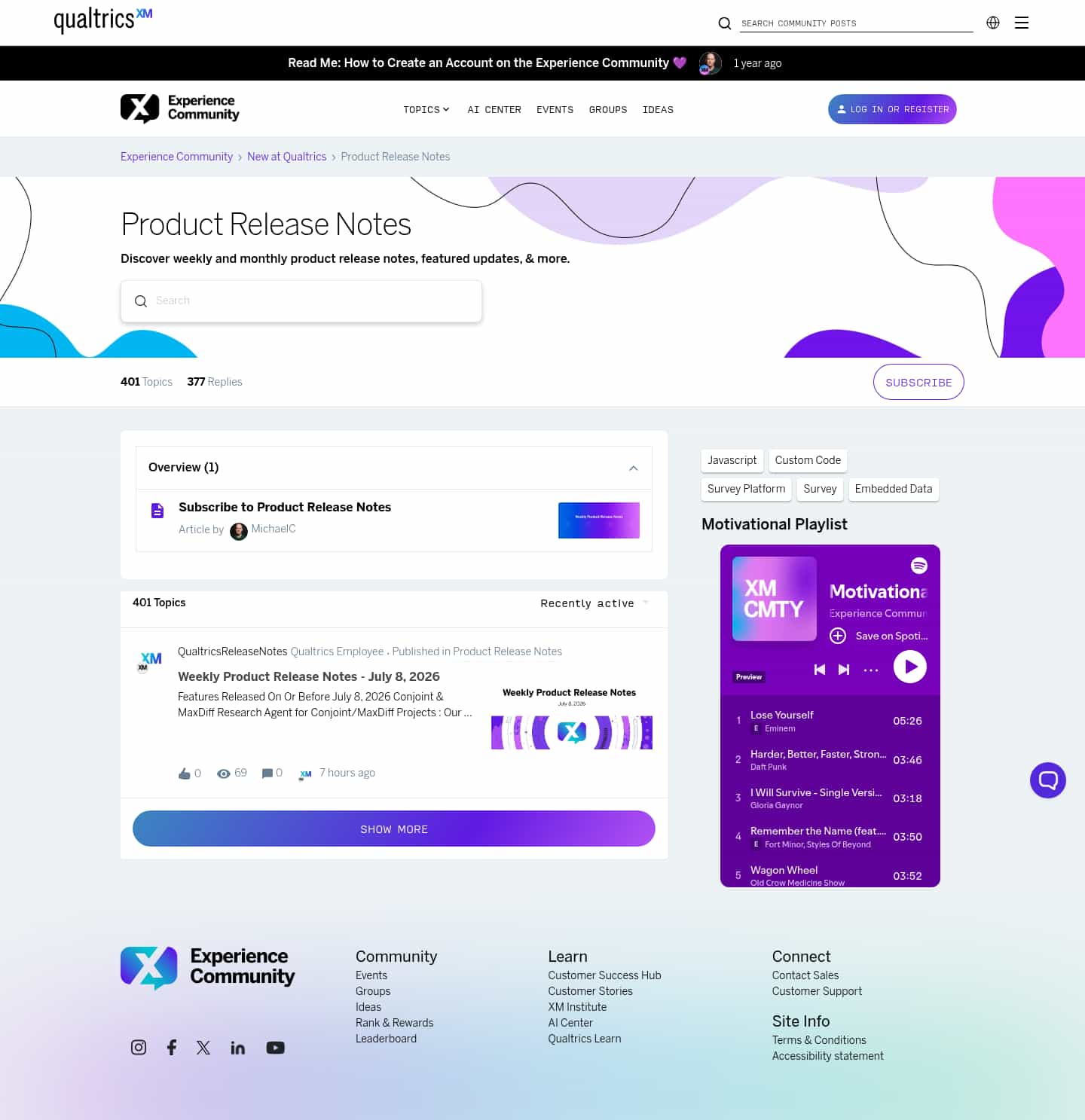The height and width of the screenshot is (1120, 1085).
Task: Open the Spotify logo in playlist widget
Action: click(919, 566)
